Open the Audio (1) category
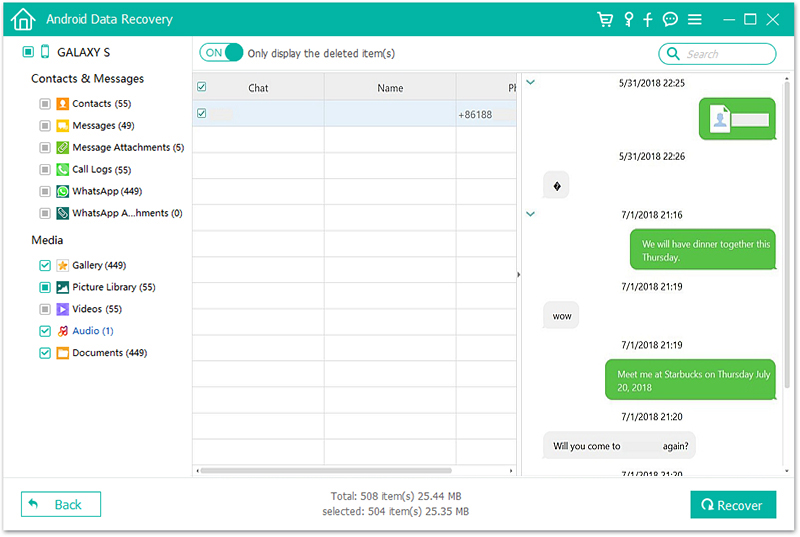Image resolution: width=800 pixels, height=537 pixels. 93,331
